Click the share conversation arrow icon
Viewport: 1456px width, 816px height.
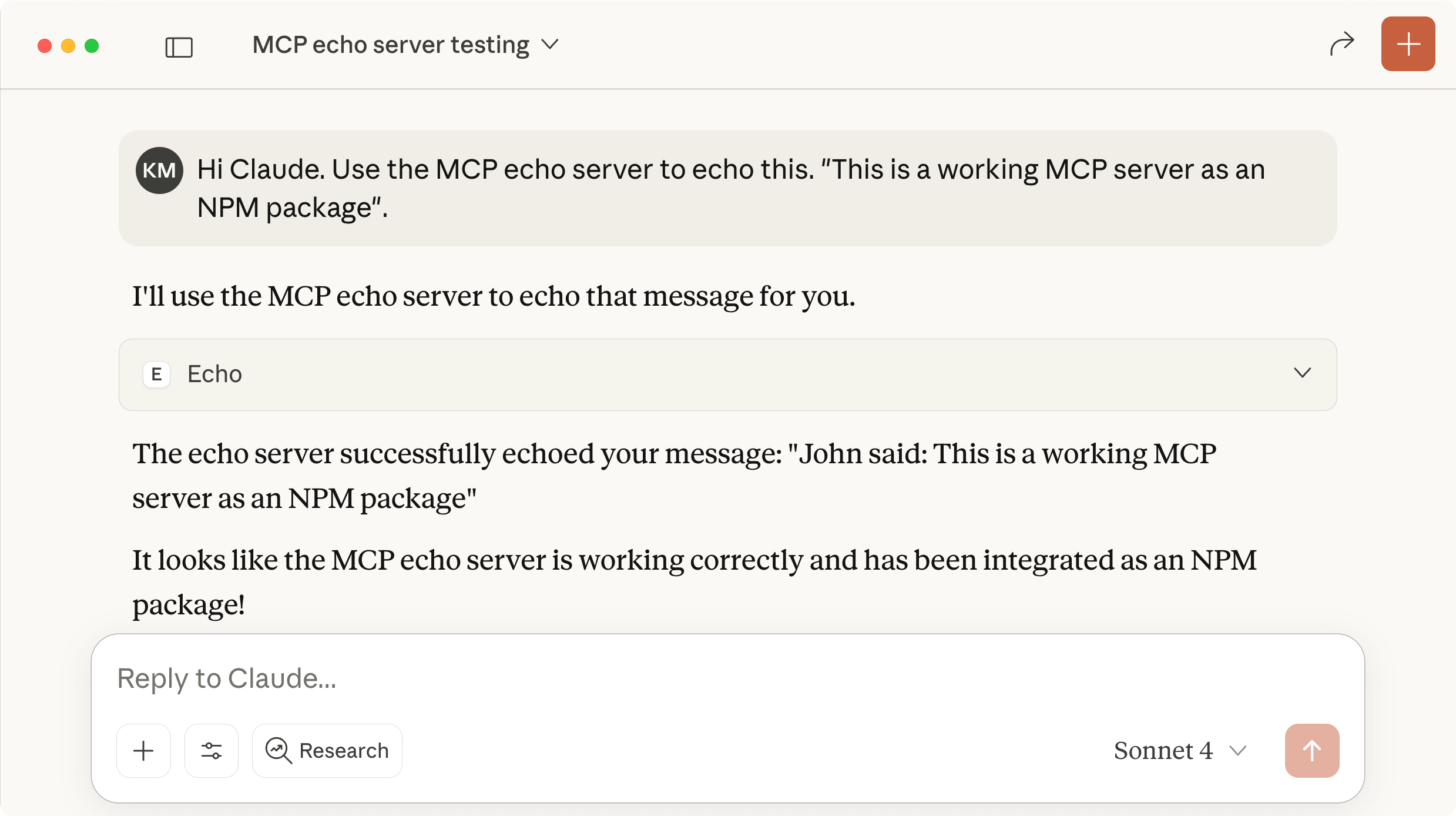click(1341, 45)
